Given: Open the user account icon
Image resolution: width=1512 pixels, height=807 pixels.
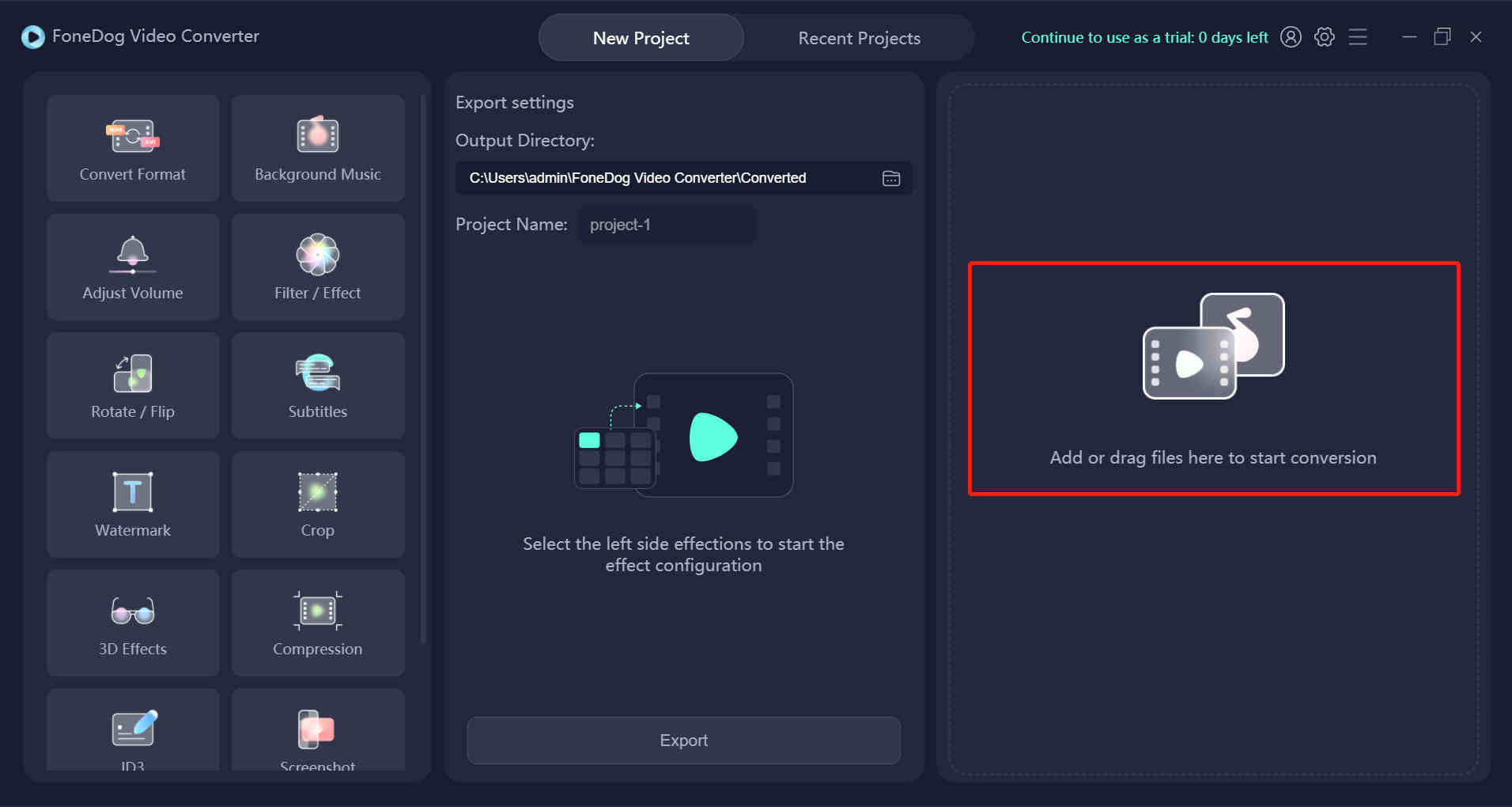Looking at the screenshot, I should tap(1291, 37).
